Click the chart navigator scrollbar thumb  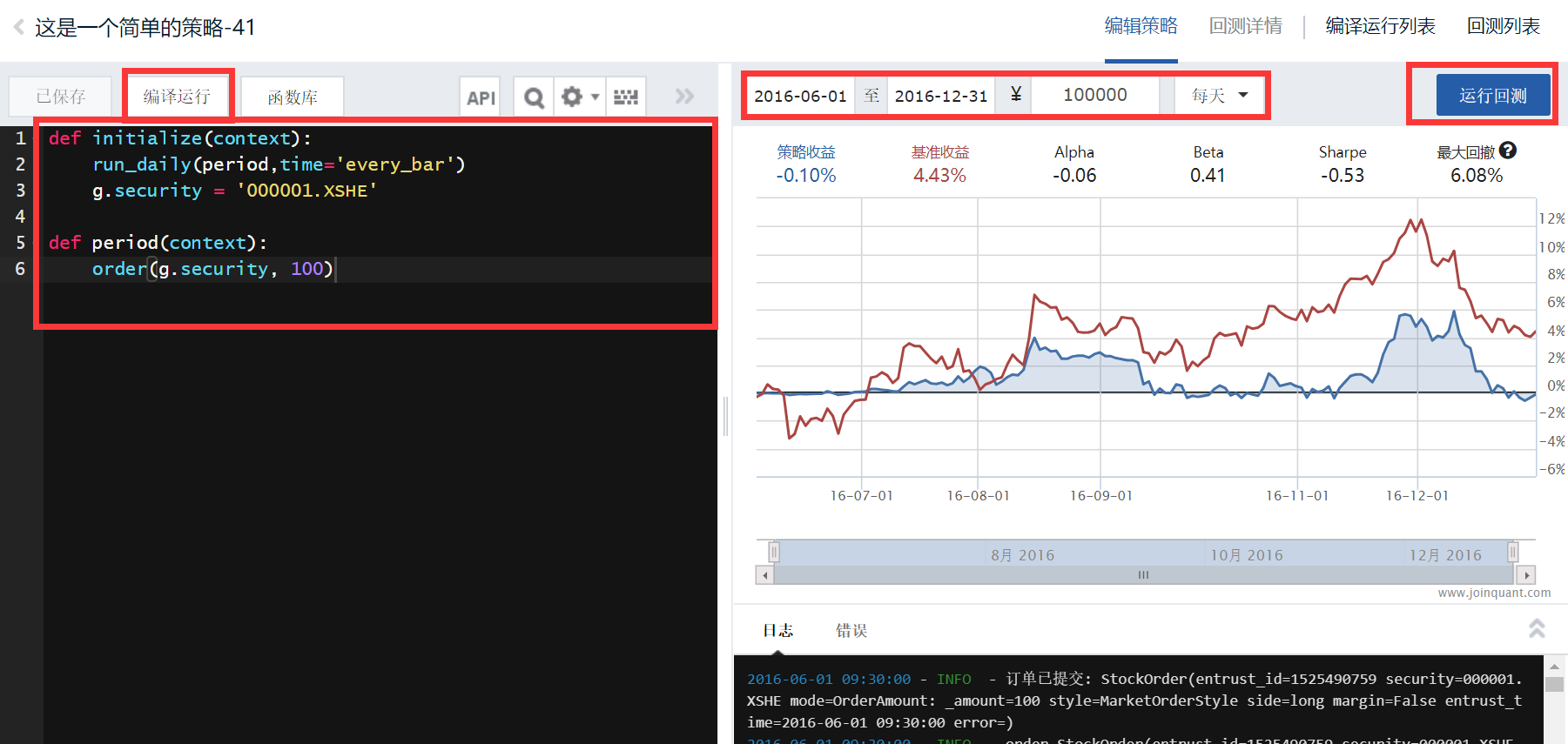coord(1144,575)
